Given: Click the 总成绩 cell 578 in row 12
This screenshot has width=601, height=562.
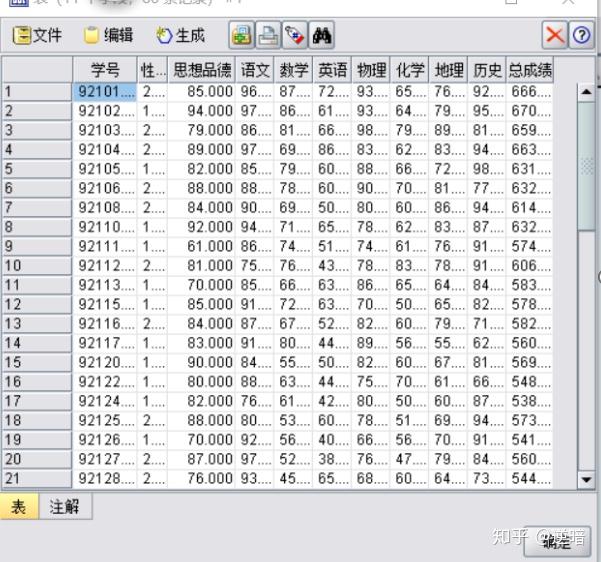Looking at the screenshot, I should [x=530, y=304].
